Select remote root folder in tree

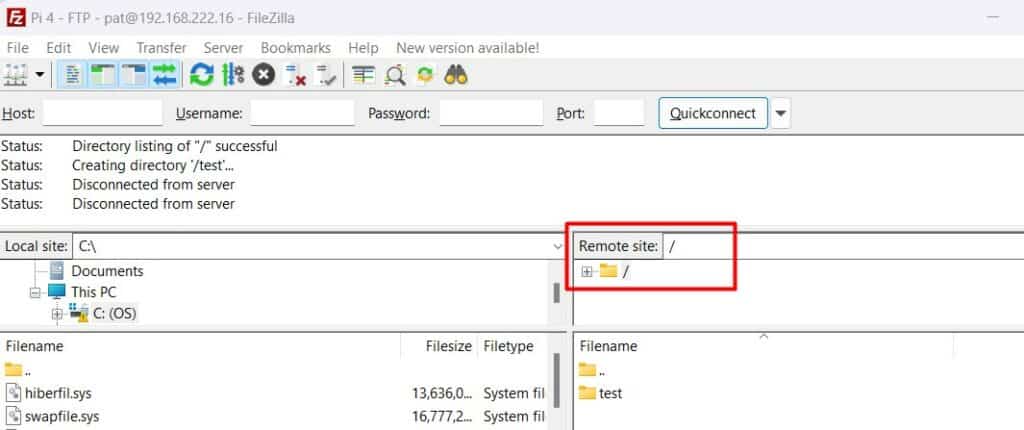tap(626, 271)
